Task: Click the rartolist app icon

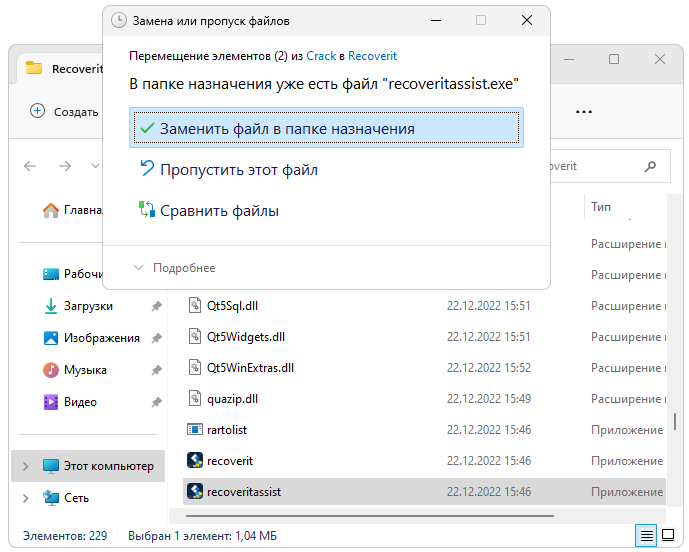Action: point(195,429)
